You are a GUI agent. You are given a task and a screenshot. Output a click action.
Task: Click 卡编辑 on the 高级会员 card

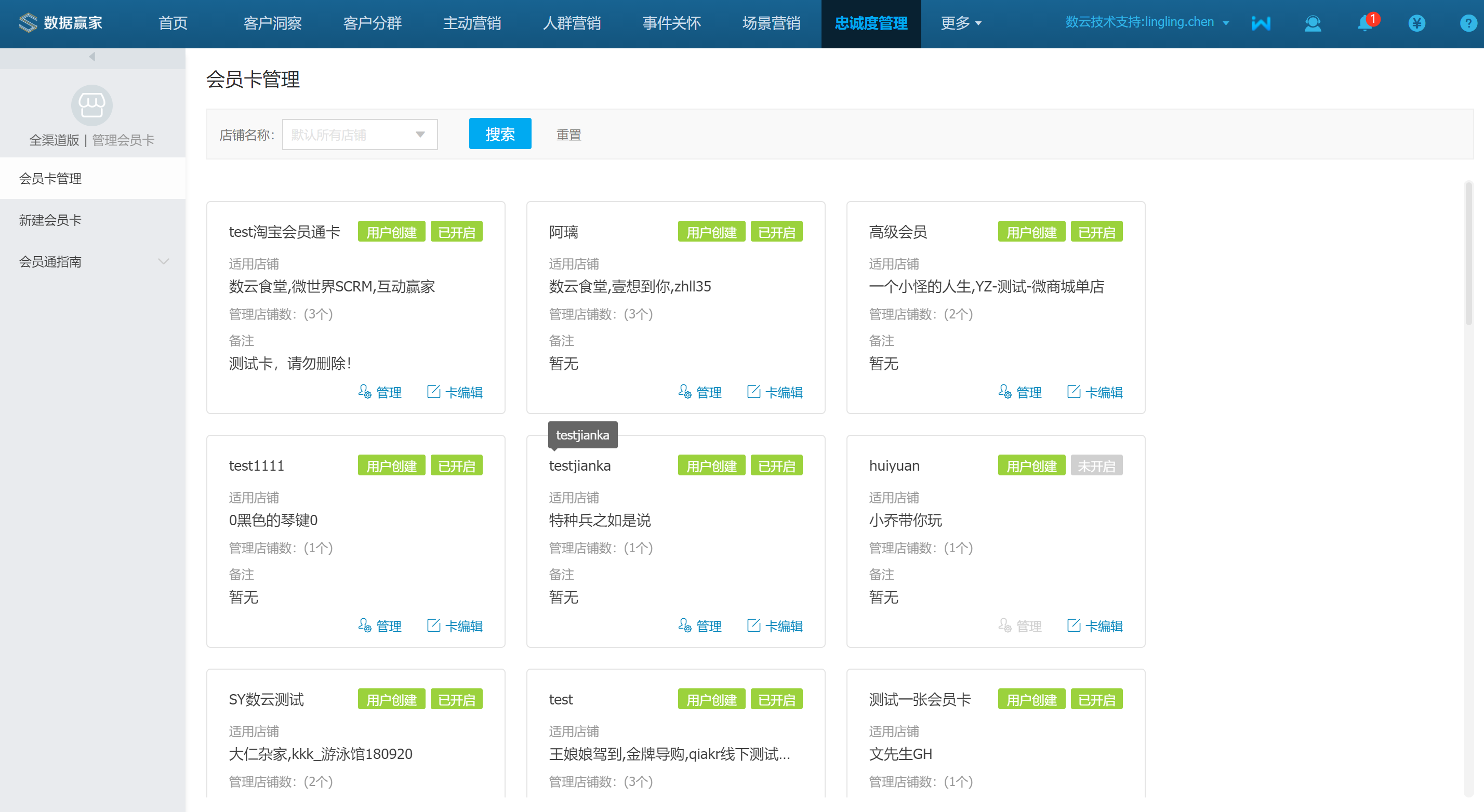(1095, 392)
